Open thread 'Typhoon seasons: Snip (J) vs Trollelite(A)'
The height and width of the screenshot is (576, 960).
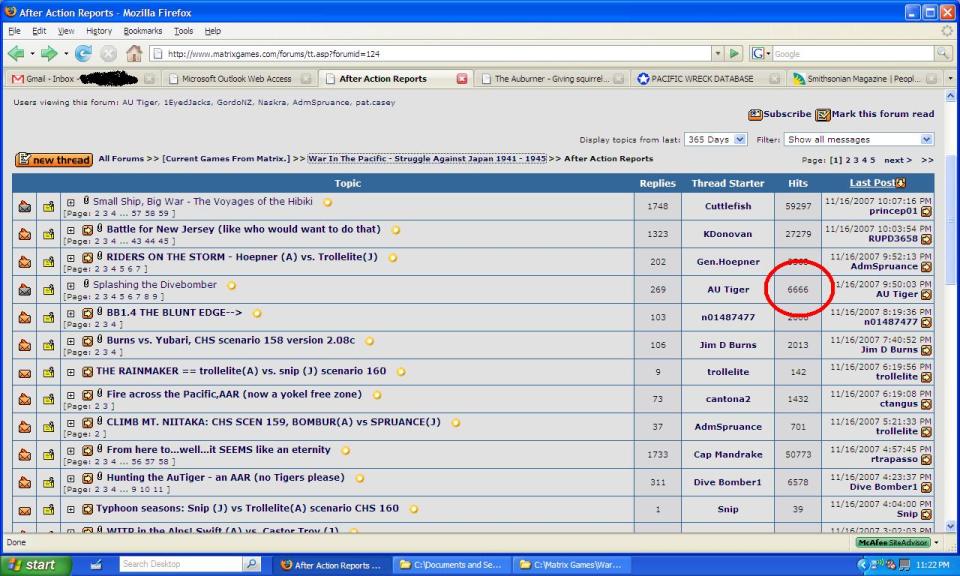click(x=247, y=508)
